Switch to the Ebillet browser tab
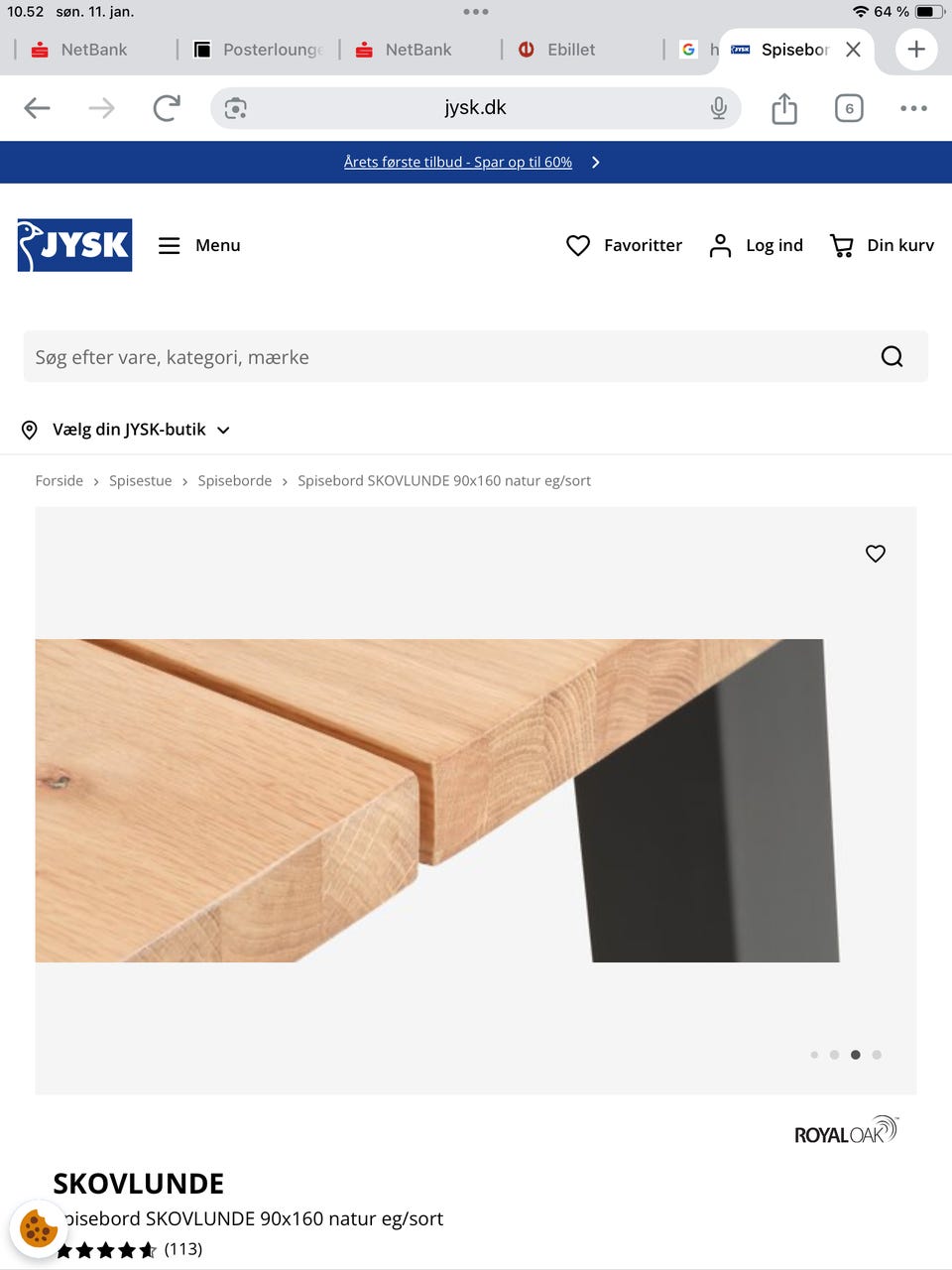Screen dimensions: 952x1270 (557, 50)
